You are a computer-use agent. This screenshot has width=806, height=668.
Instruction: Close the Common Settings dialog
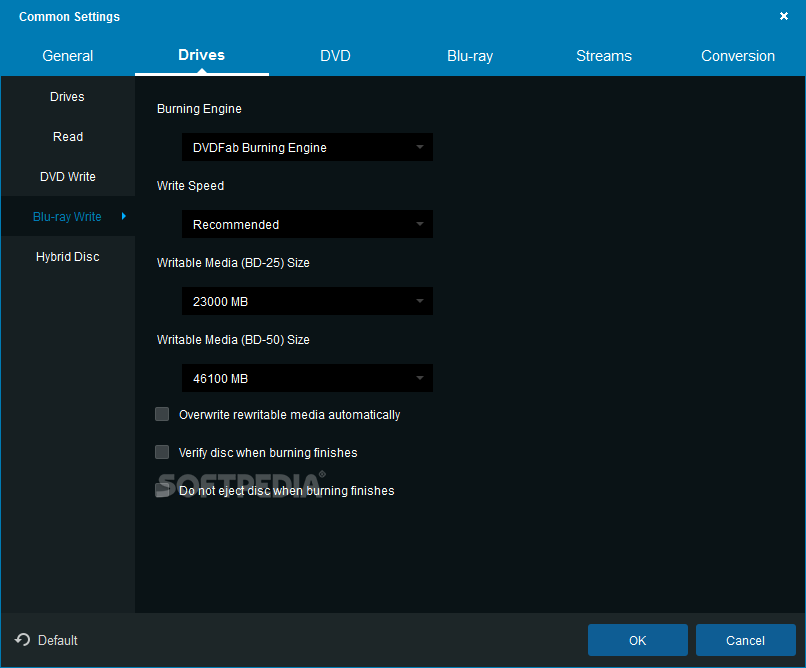point(784,16)
